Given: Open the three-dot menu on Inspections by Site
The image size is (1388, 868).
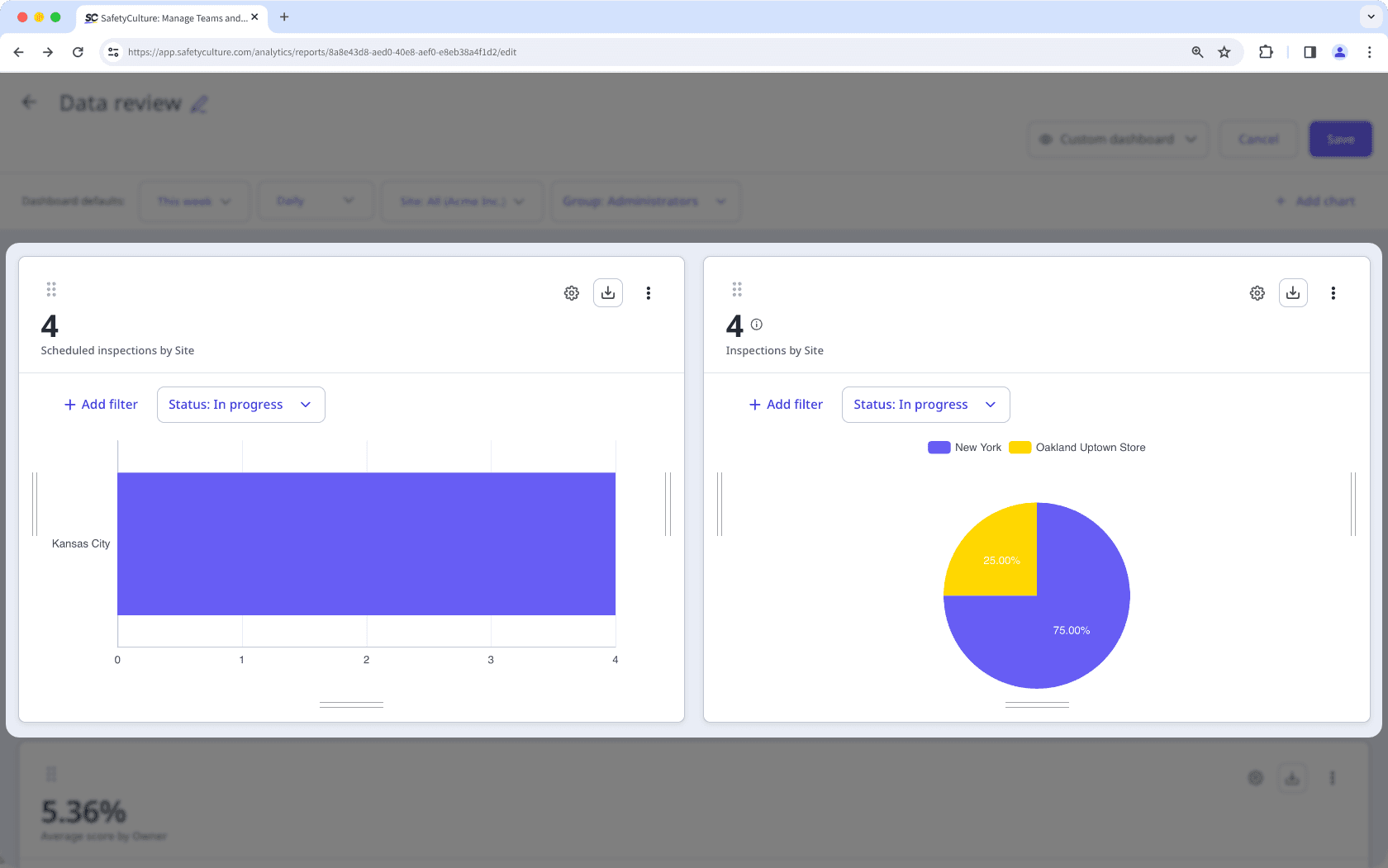Looking at the screenshot, I should tap(1333, 292).
